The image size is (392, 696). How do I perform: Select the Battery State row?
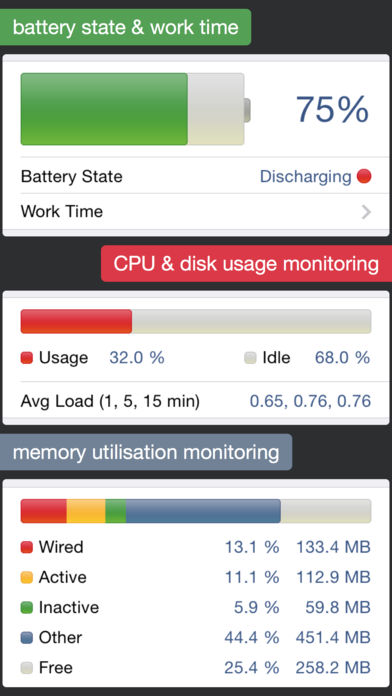[x=196, y=176]
